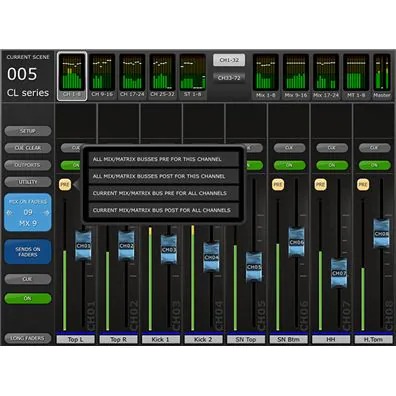Choose Current Mix/Matrix Bus Pre For All Channels
Screen dimensions: 396x396
164,193
